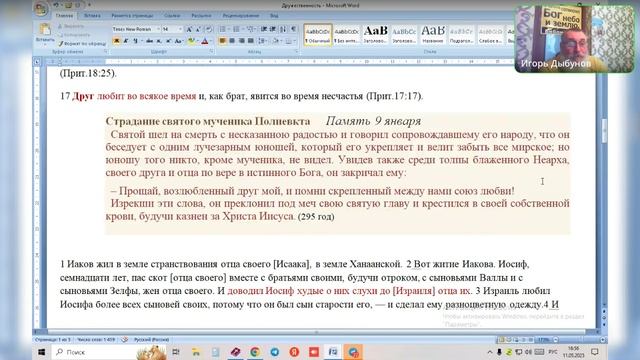Toggle the bulleted list
640x360 pixels.
pos(222,29)
